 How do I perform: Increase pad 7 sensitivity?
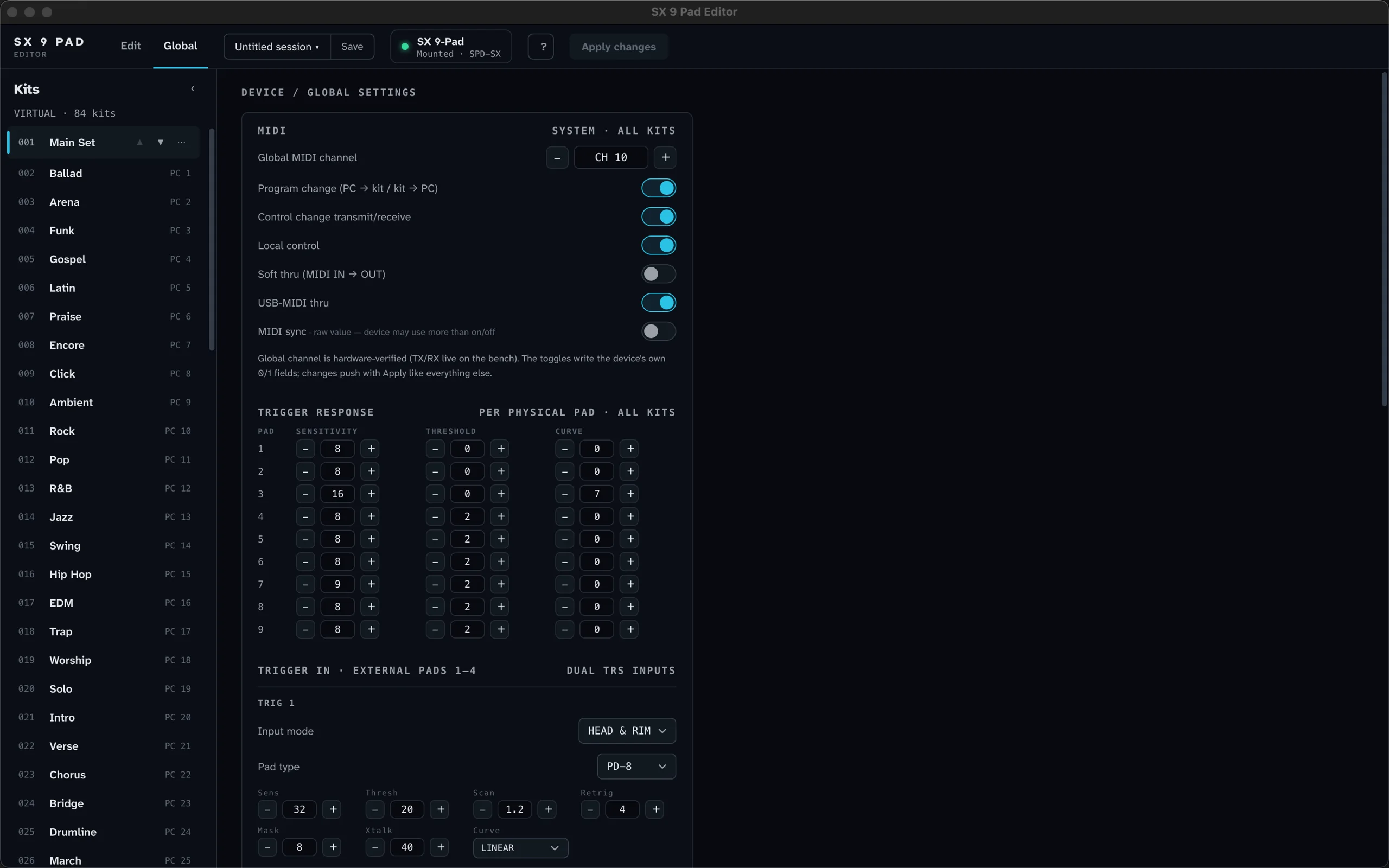[x=371, y=584]
